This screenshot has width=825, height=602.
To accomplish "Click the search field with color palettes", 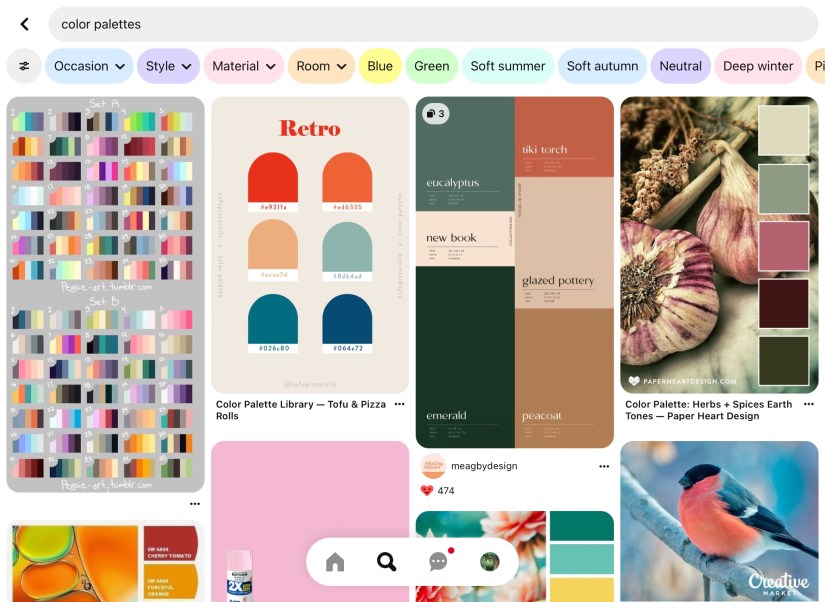I will click(430, 24).
